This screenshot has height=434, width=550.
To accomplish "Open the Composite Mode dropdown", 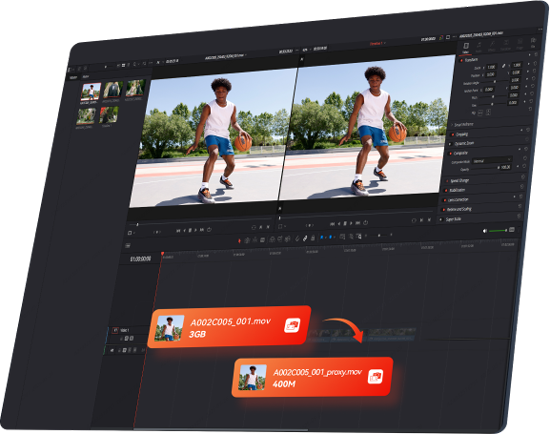I will tap(492, 160).
